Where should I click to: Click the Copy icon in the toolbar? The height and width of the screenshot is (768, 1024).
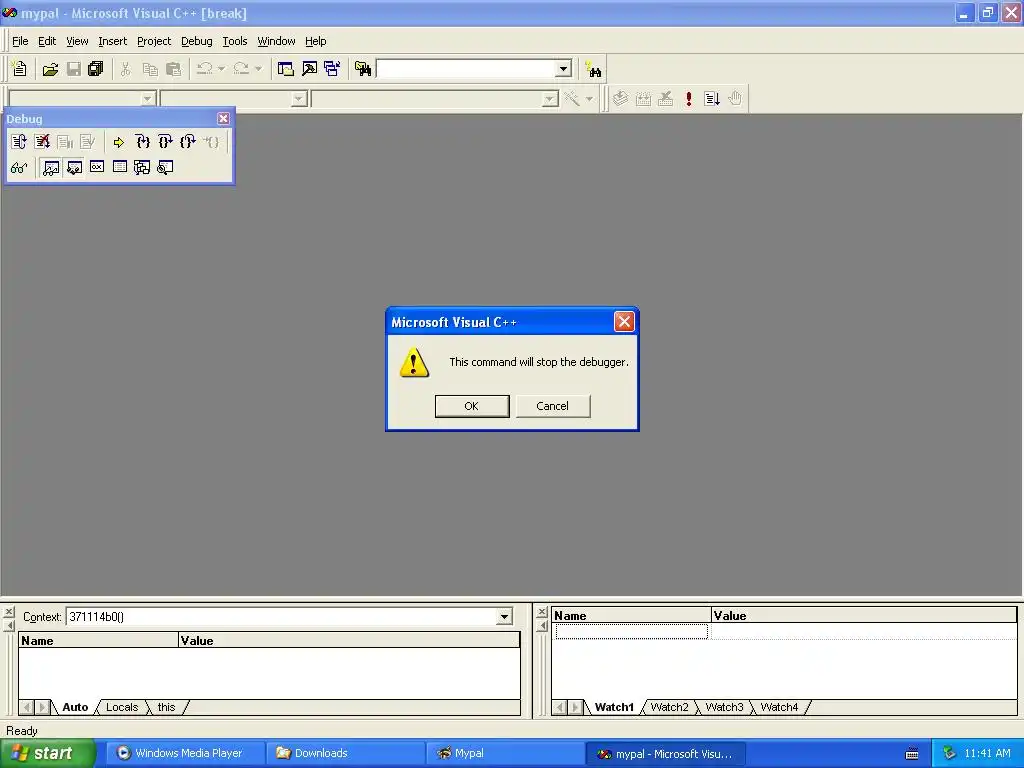click(150, 69)
